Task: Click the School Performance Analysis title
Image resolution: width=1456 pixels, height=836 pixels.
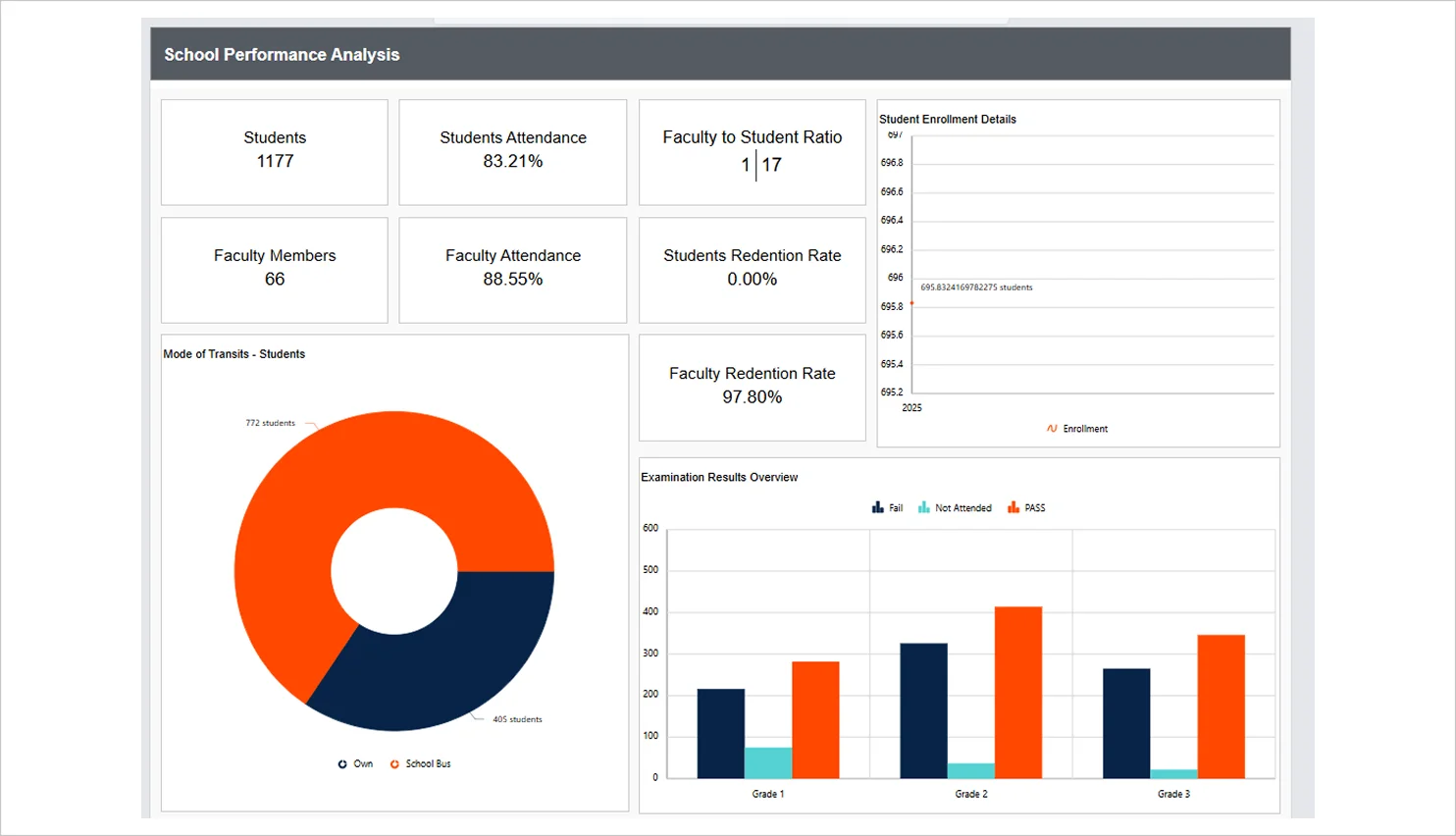Action: pos(282,55)
